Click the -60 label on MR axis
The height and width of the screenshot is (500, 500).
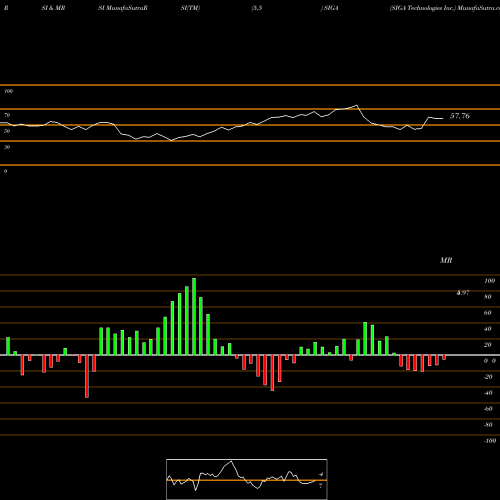point(488,409)
